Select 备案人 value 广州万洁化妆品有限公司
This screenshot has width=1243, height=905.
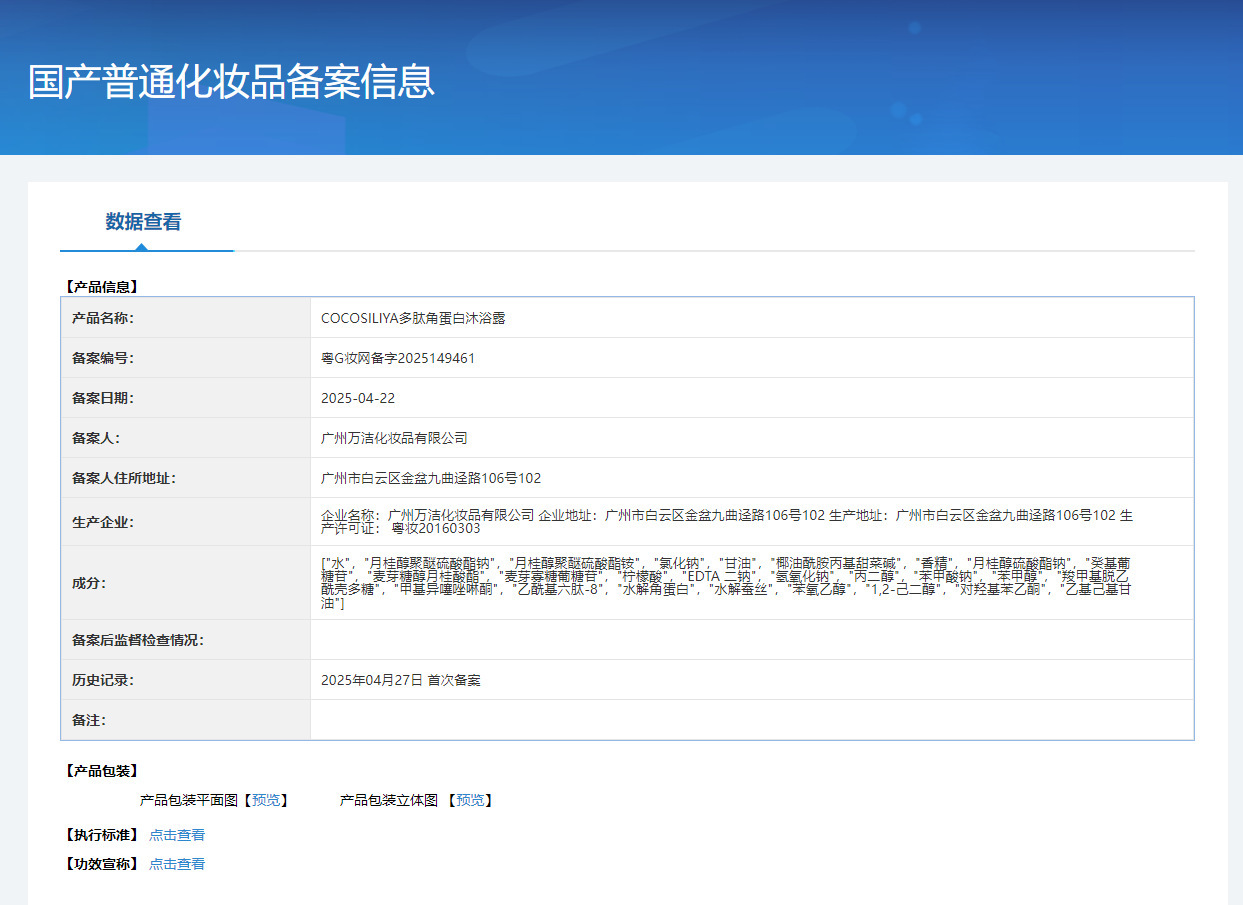pyautogui.click(x=394, y=438)
